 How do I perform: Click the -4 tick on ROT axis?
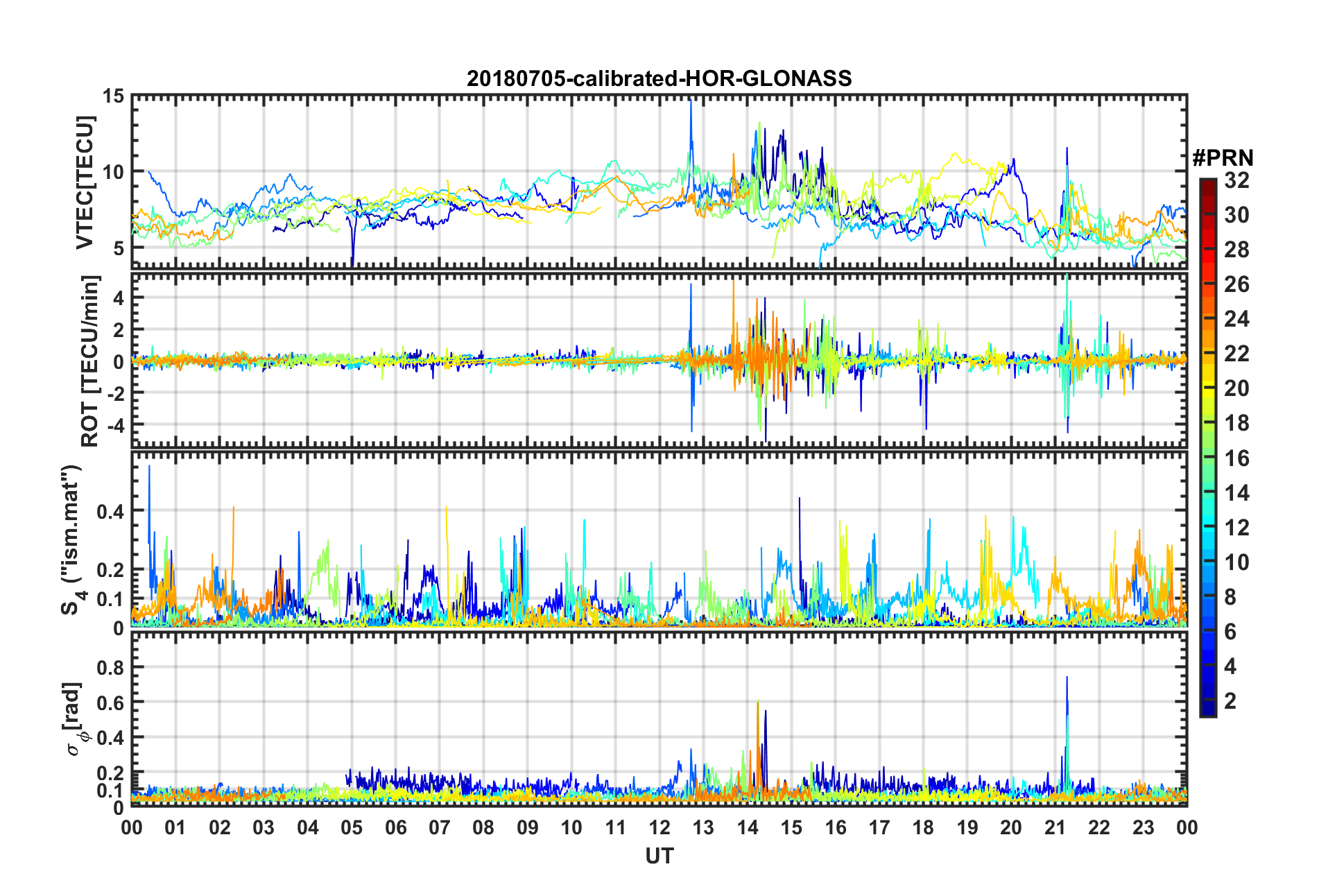(x=115, y=424)
